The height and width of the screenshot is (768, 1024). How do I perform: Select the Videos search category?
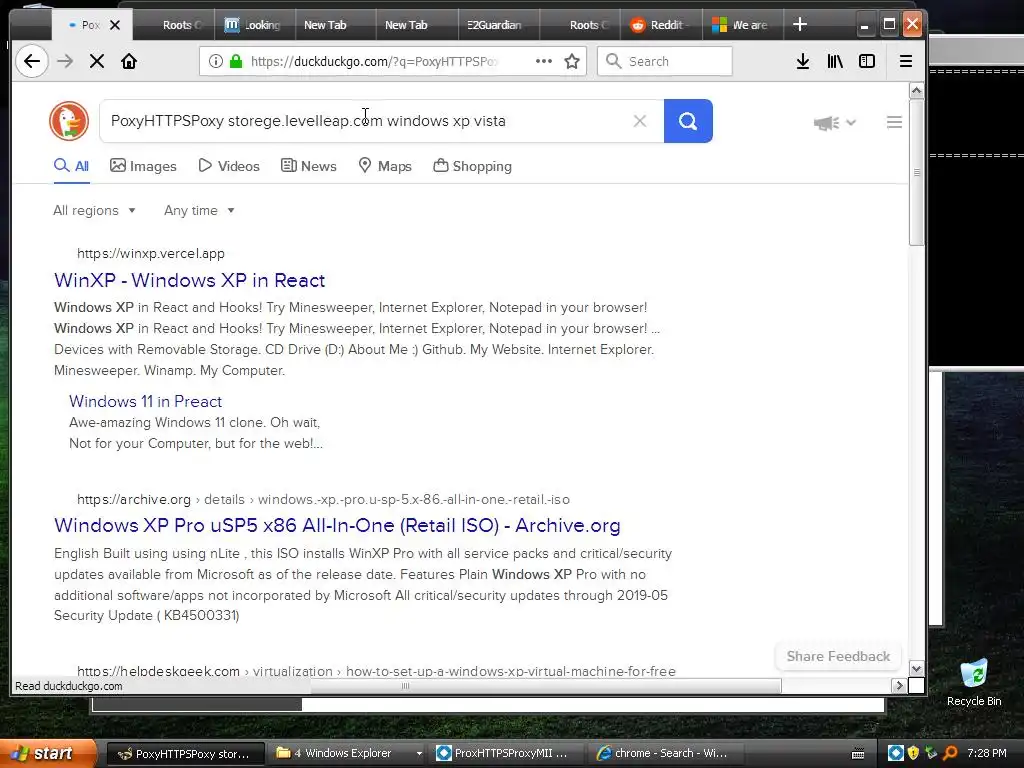[x=229, y=166]
